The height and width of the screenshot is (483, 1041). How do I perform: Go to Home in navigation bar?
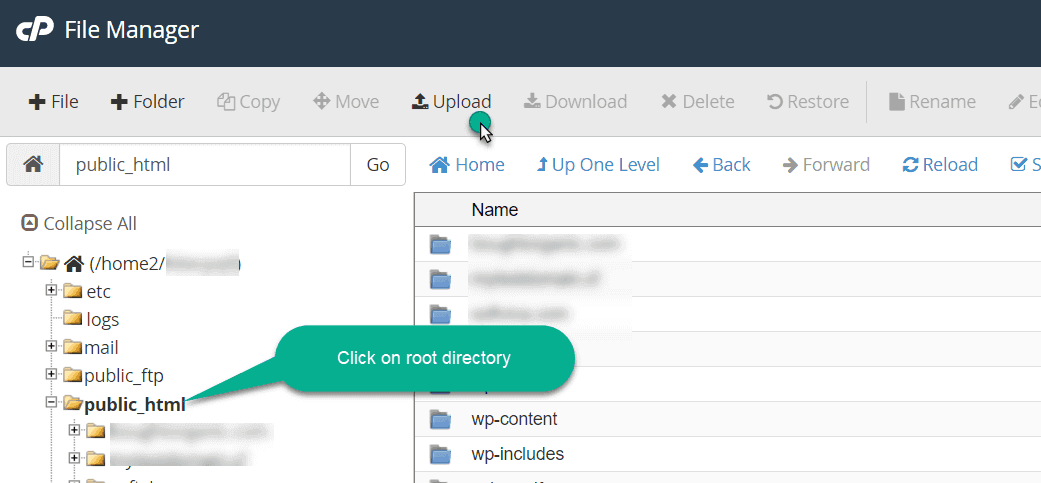[x=467, y=165]
